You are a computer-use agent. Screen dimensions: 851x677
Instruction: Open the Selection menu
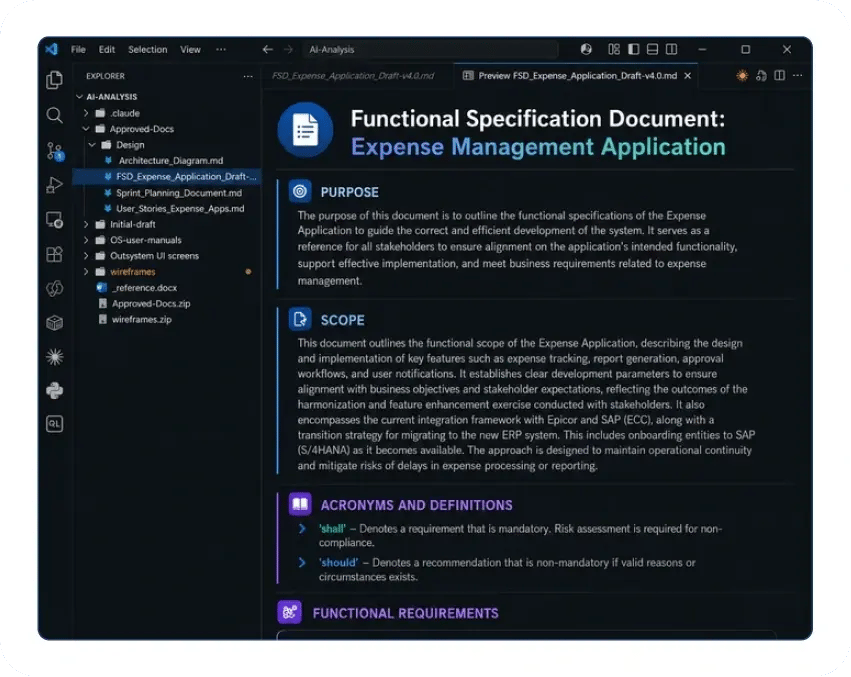coord(148,49)
